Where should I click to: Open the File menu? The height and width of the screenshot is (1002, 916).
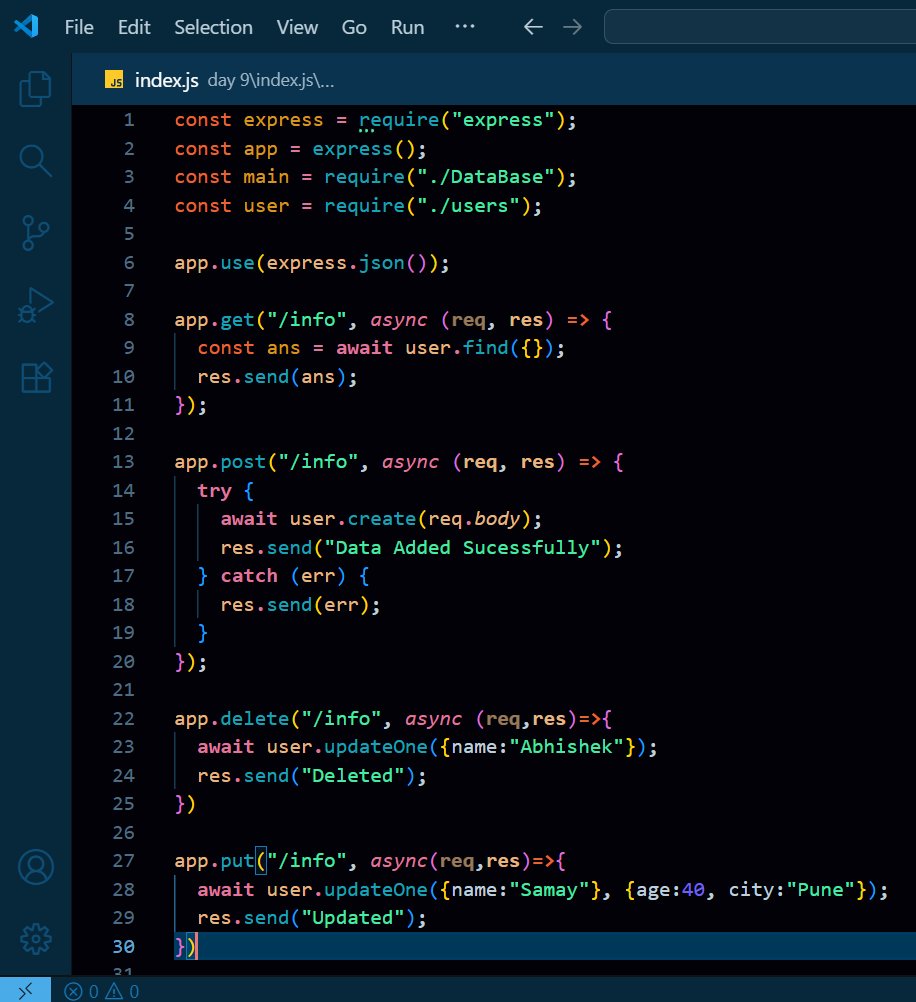pos(78,27)
